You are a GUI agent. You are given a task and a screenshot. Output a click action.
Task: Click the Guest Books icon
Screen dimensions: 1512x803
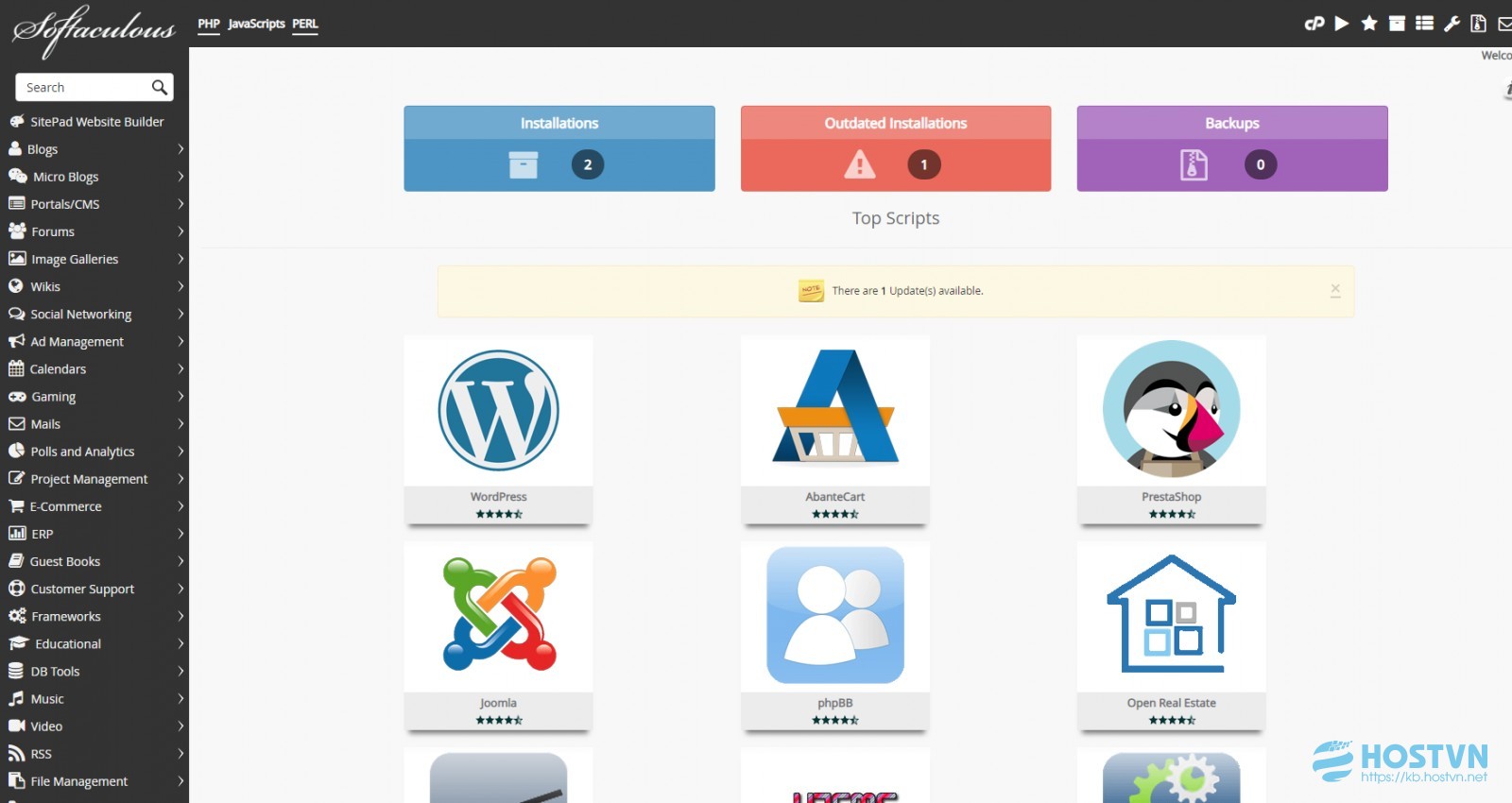(16, 561)
